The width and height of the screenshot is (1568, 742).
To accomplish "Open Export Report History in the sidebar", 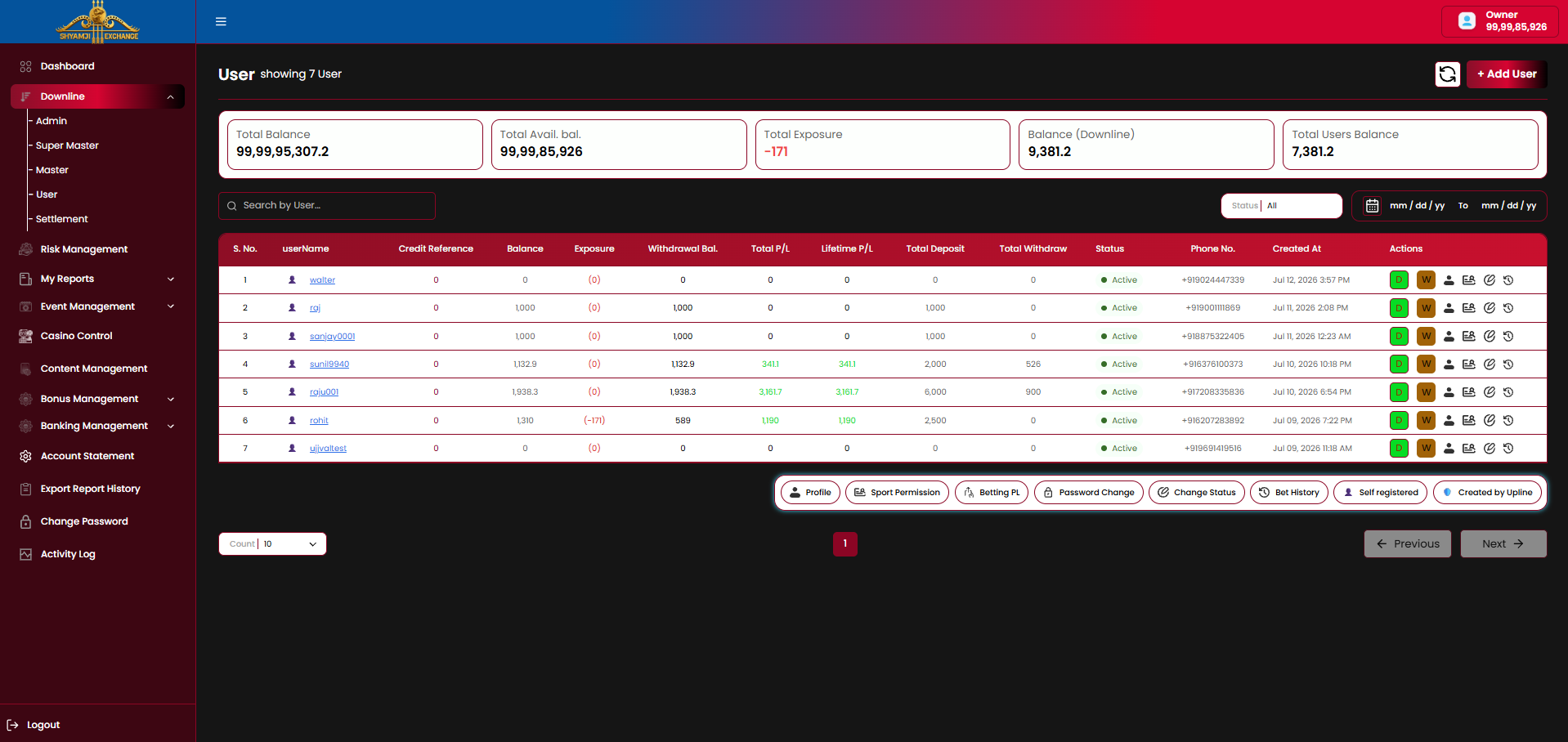I will click(91, 489).
